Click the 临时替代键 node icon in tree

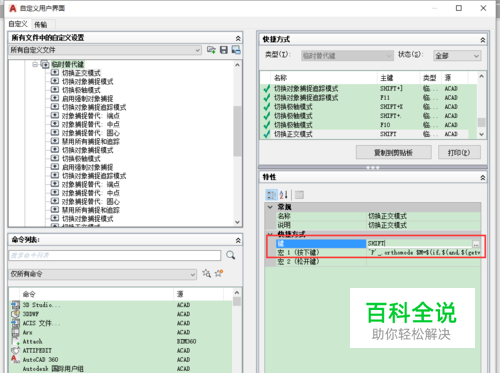pyautogui.click(x=45, y=64)
